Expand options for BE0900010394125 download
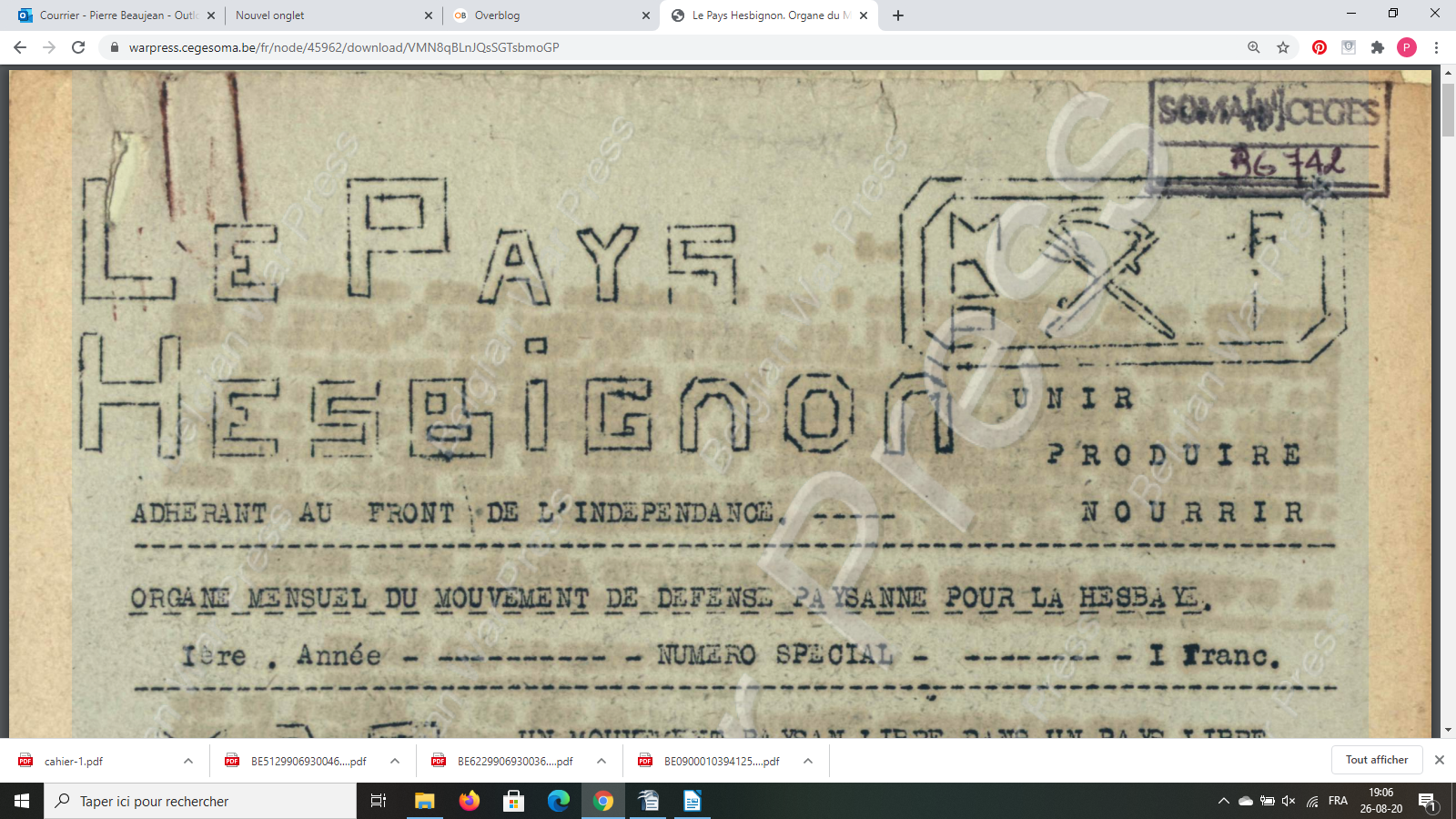Screen dimensions: 1456x819 [808, 761]
